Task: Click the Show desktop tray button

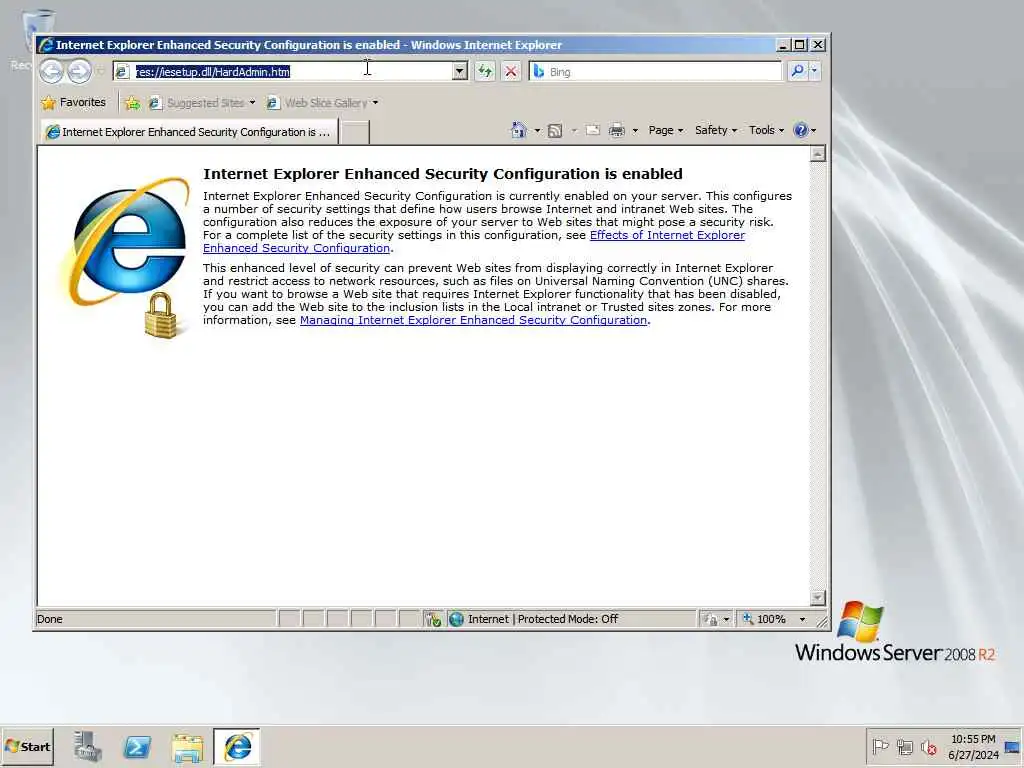Action: pyautogui.click(x=1014, y=747)
